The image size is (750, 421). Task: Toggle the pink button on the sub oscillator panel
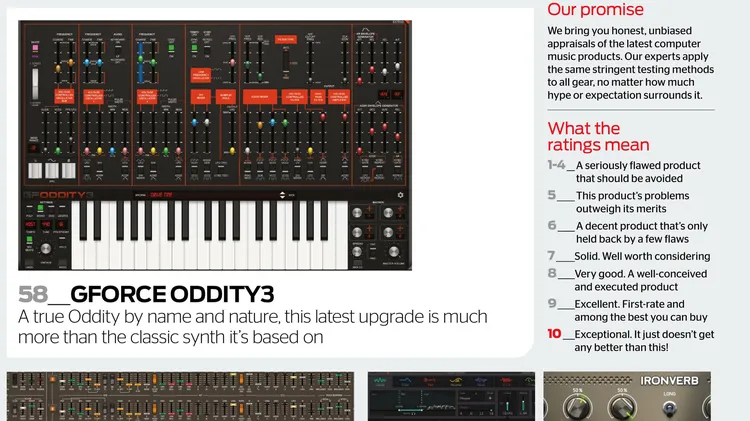[35, 48]
